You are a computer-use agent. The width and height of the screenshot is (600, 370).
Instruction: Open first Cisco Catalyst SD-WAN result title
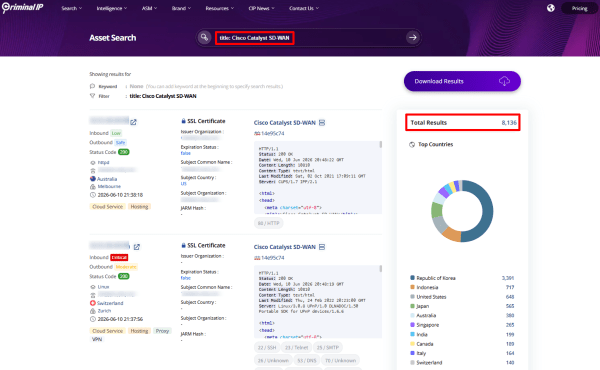pyautogui.click(x=285, y=123)
